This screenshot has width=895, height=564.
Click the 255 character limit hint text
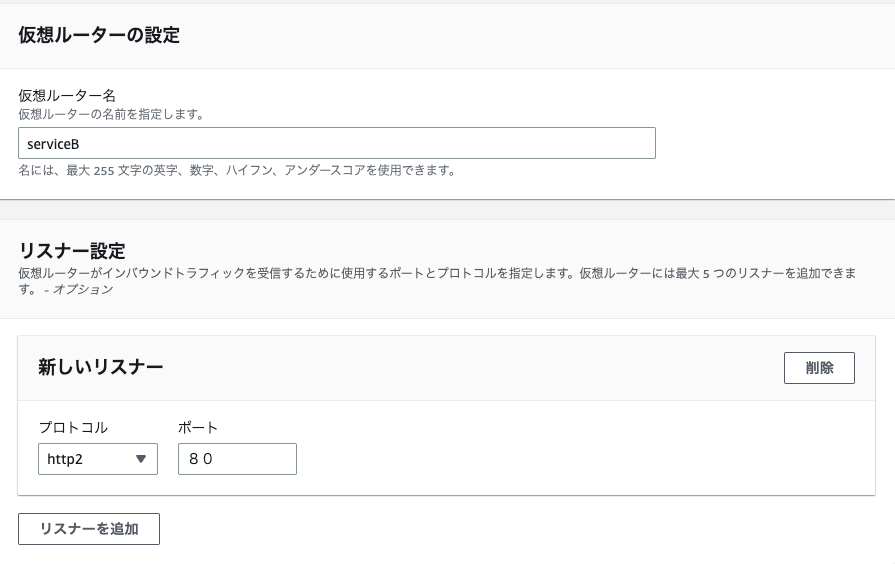coord(236,170)
